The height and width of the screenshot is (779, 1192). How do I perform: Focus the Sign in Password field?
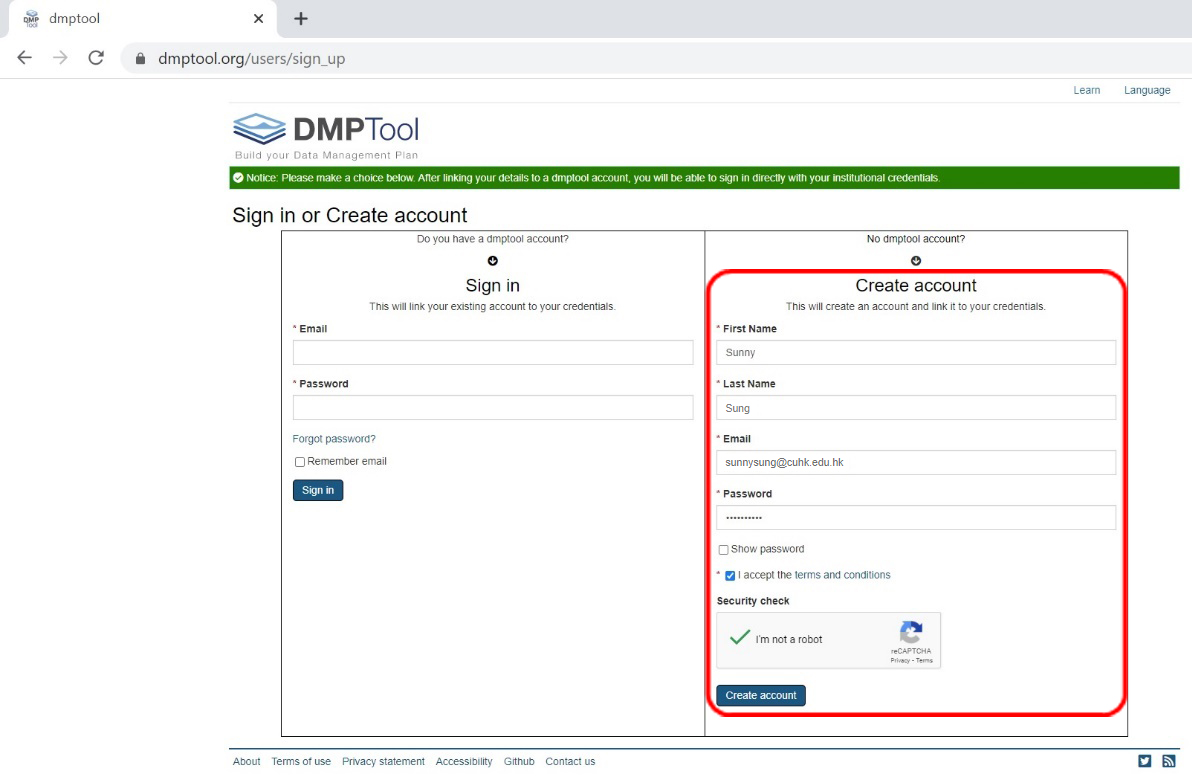(x=493, y=407)
